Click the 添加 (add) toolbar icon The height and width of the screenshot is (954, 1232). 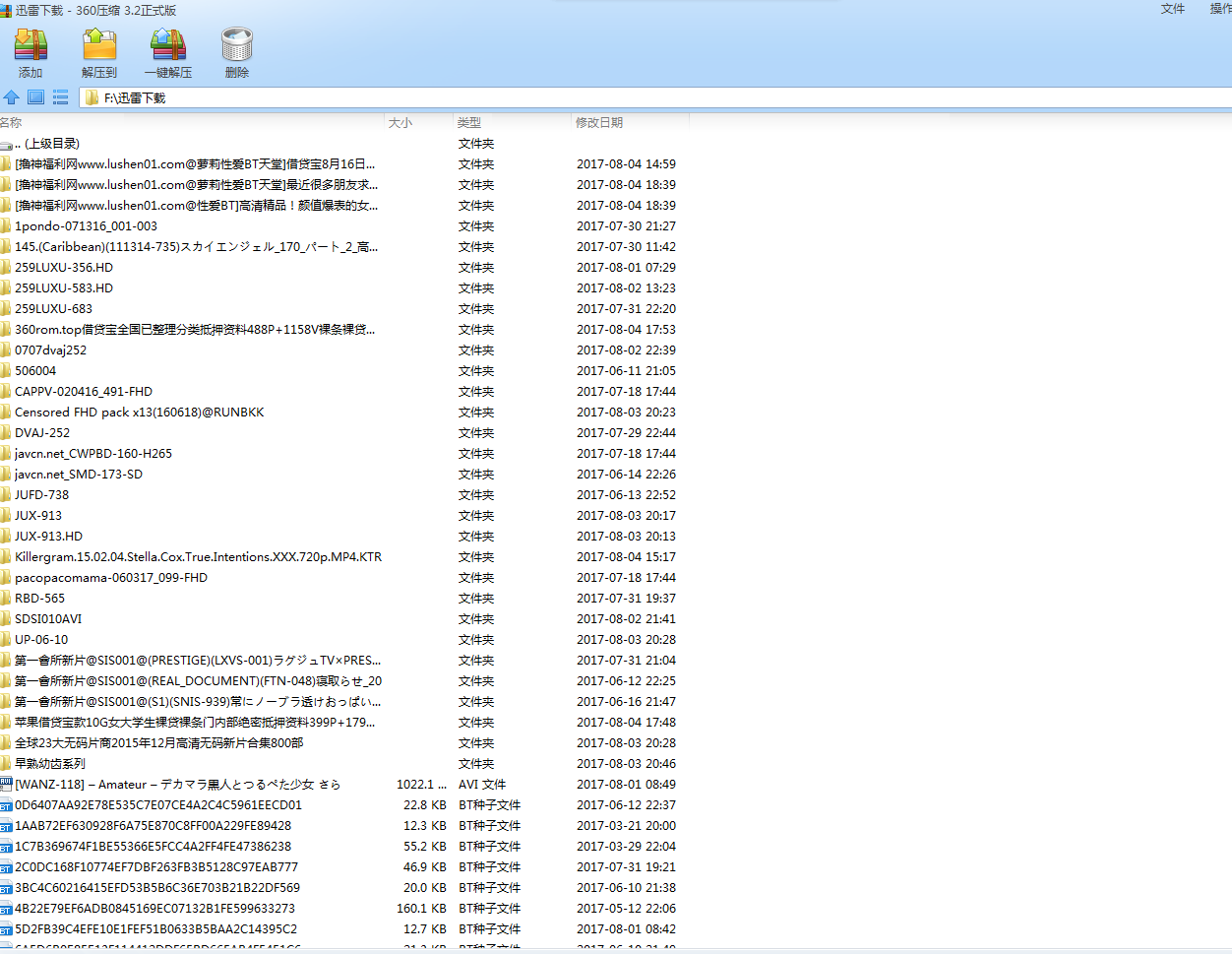tap(31, 45)
